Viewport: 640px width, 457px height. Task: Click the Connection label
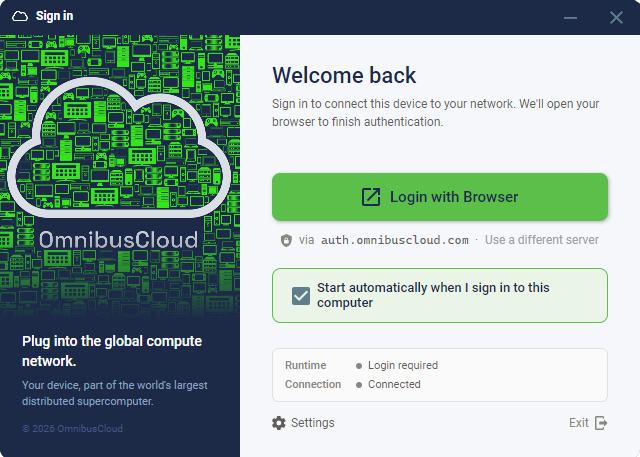click(313, 384)
